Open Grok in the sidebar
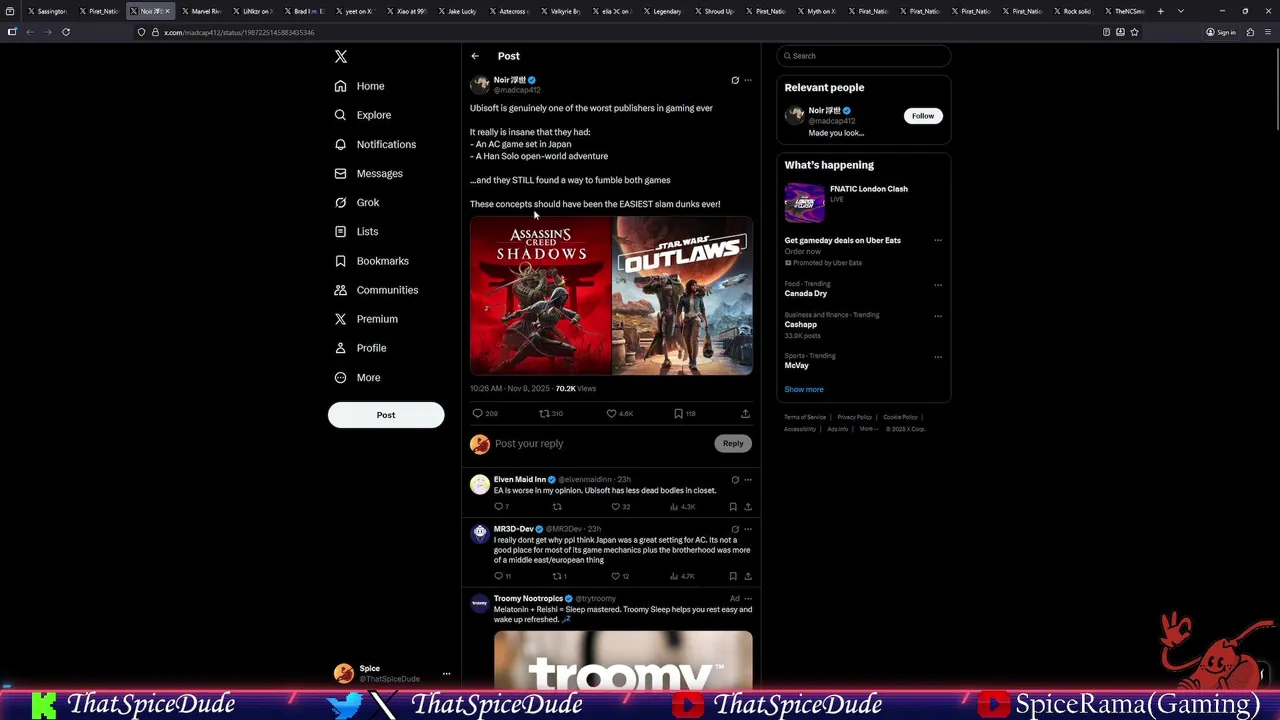 pos(357,202)
